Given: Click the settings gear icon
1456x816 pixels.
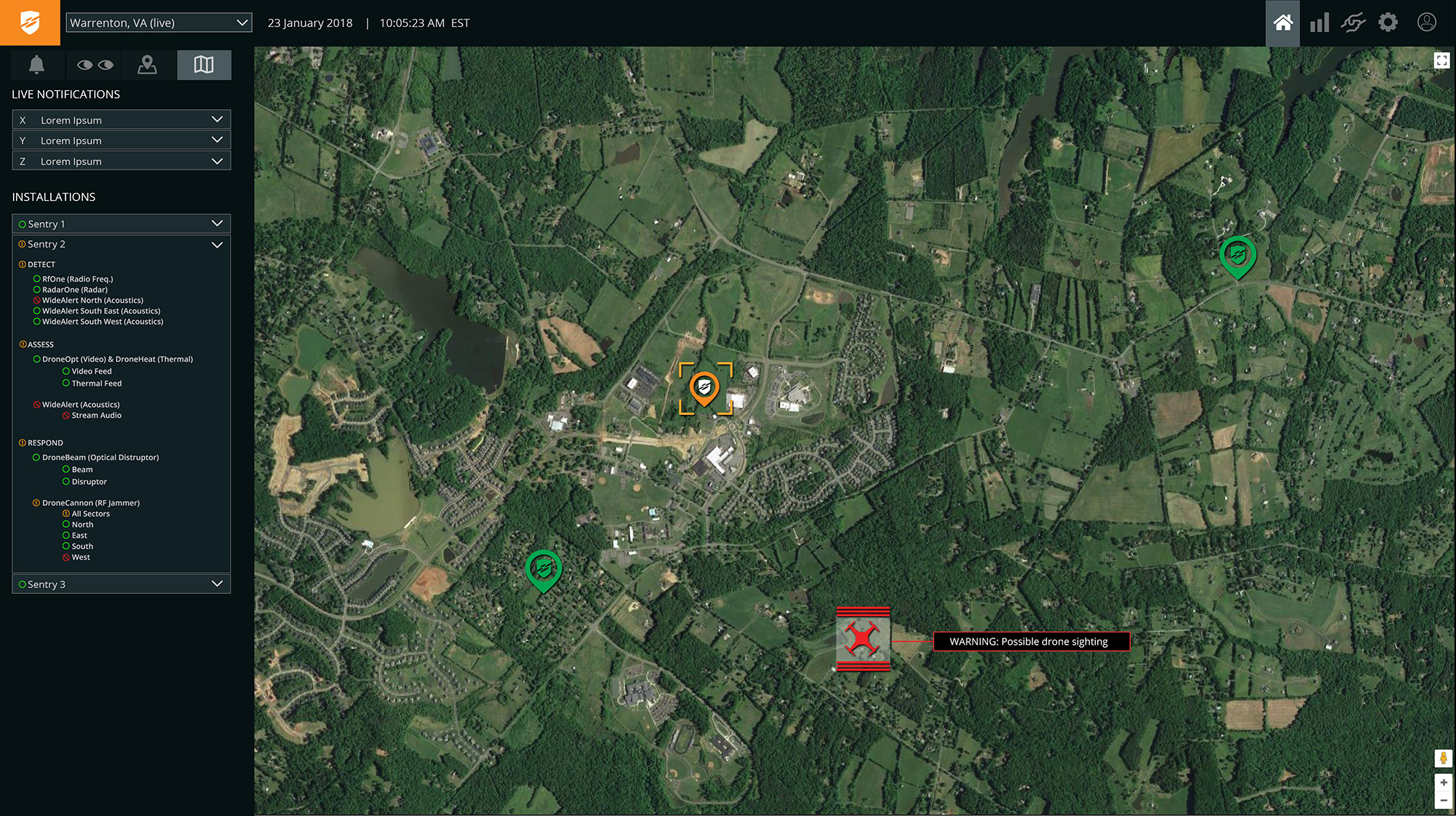Looking at the screenshot, I should click(x=1388, y=23).
